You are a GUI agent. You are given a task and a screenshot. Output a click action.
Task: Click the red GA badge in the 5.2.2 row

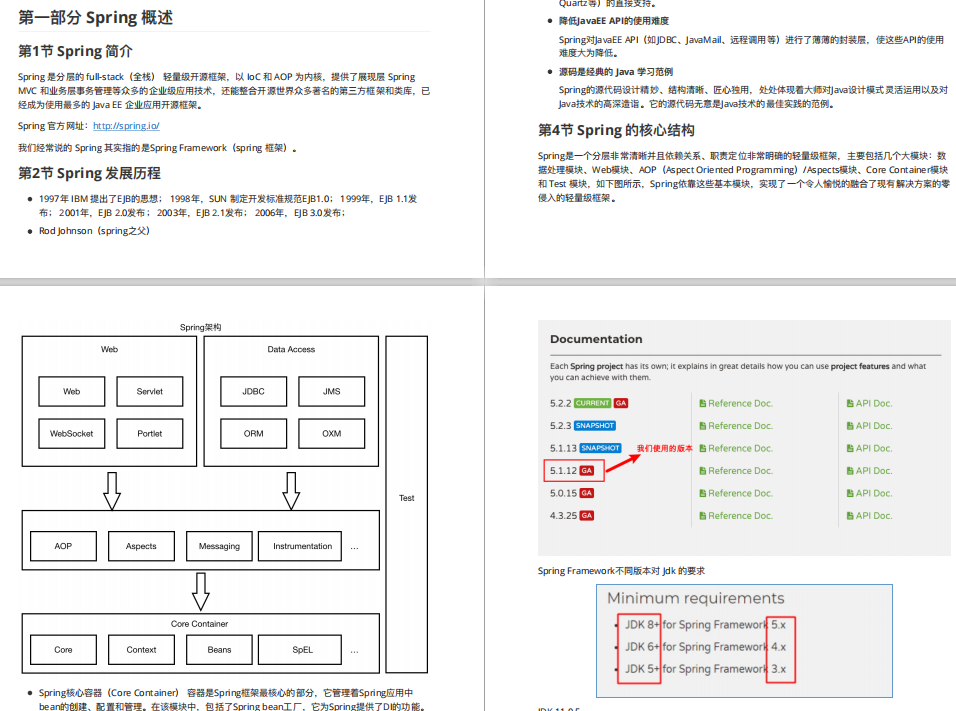(x=621, y=403)
